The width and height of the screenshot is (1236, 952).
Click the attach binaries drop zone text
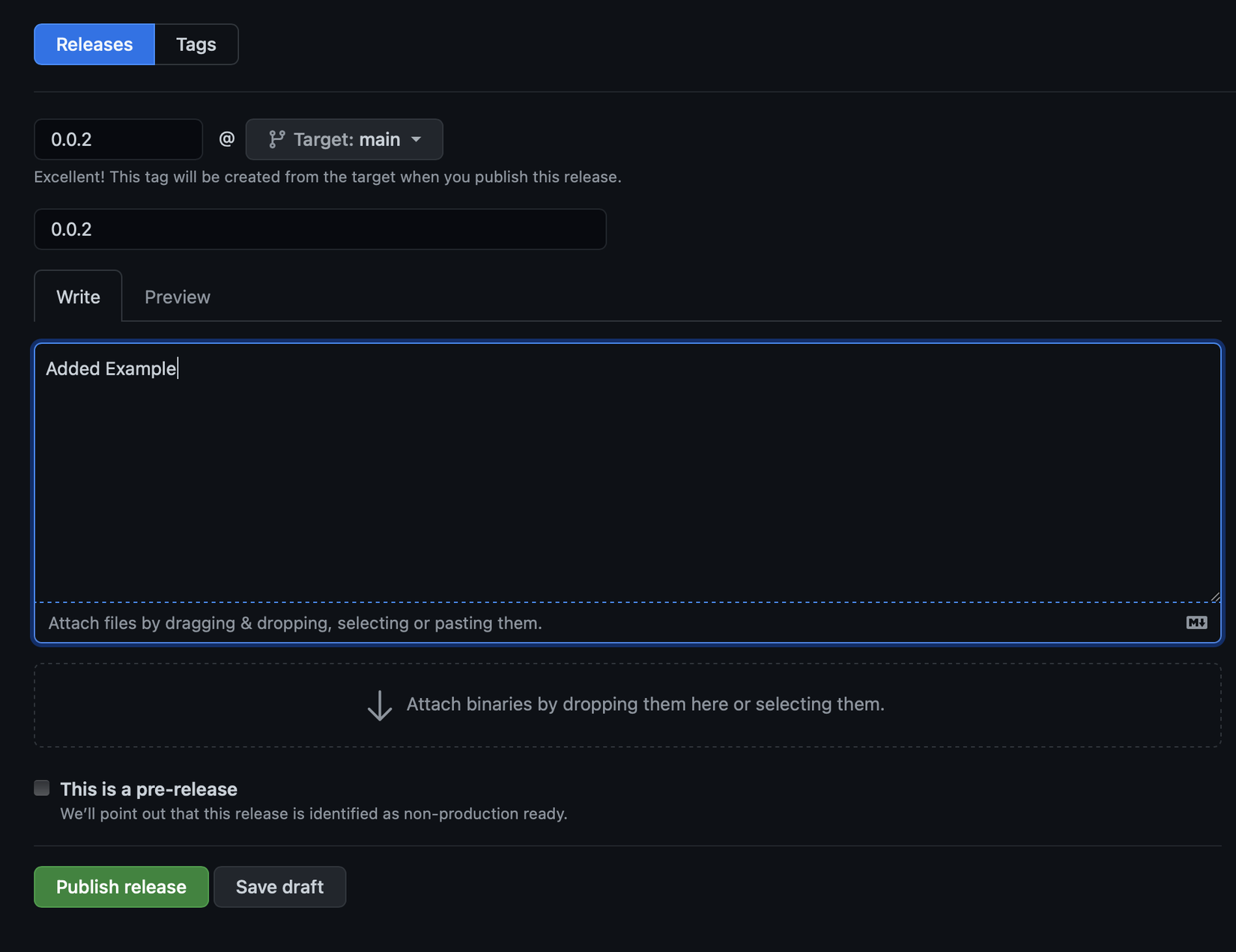[x=645, y=704]
